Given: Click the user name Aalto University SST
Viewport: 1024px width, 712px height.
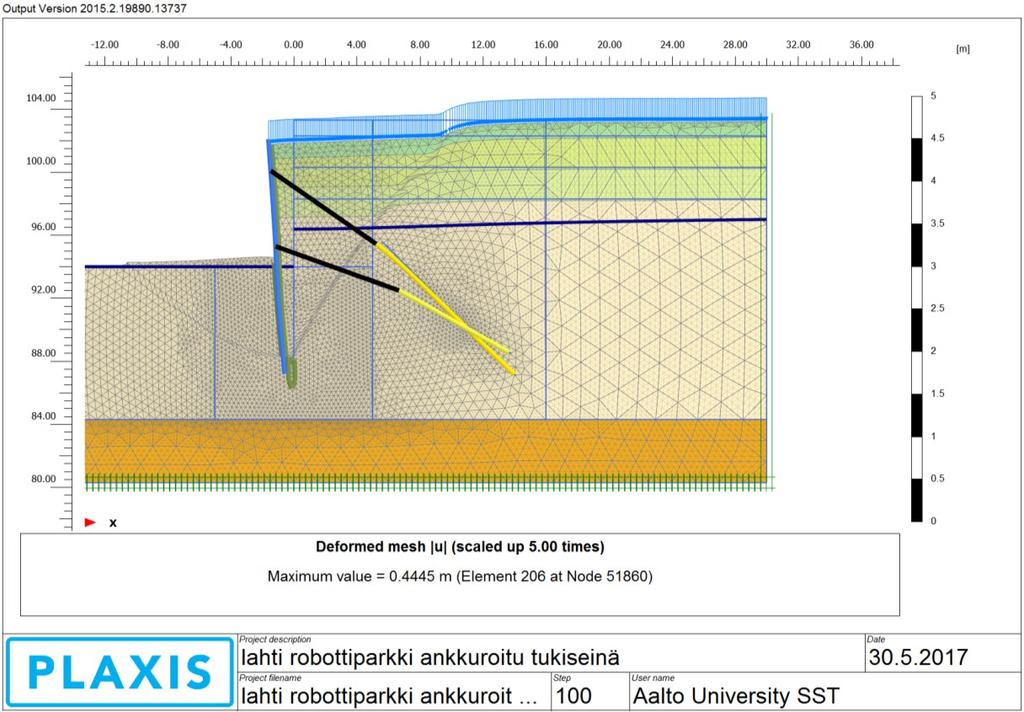Looking at the screenshot, I should pyautogui.click(x=735, y=696).
